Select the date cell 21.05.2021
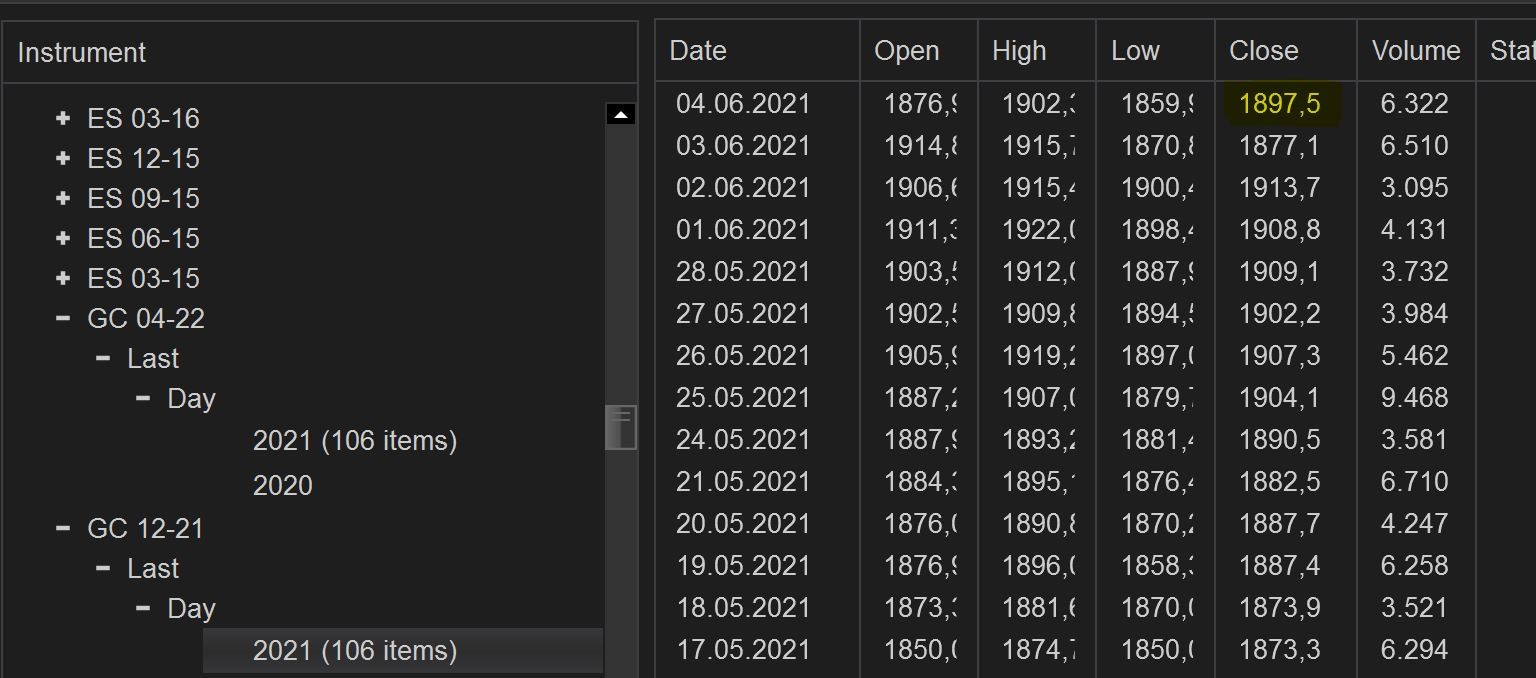Viewport: 1536px width, 678px height. point(743,482)
